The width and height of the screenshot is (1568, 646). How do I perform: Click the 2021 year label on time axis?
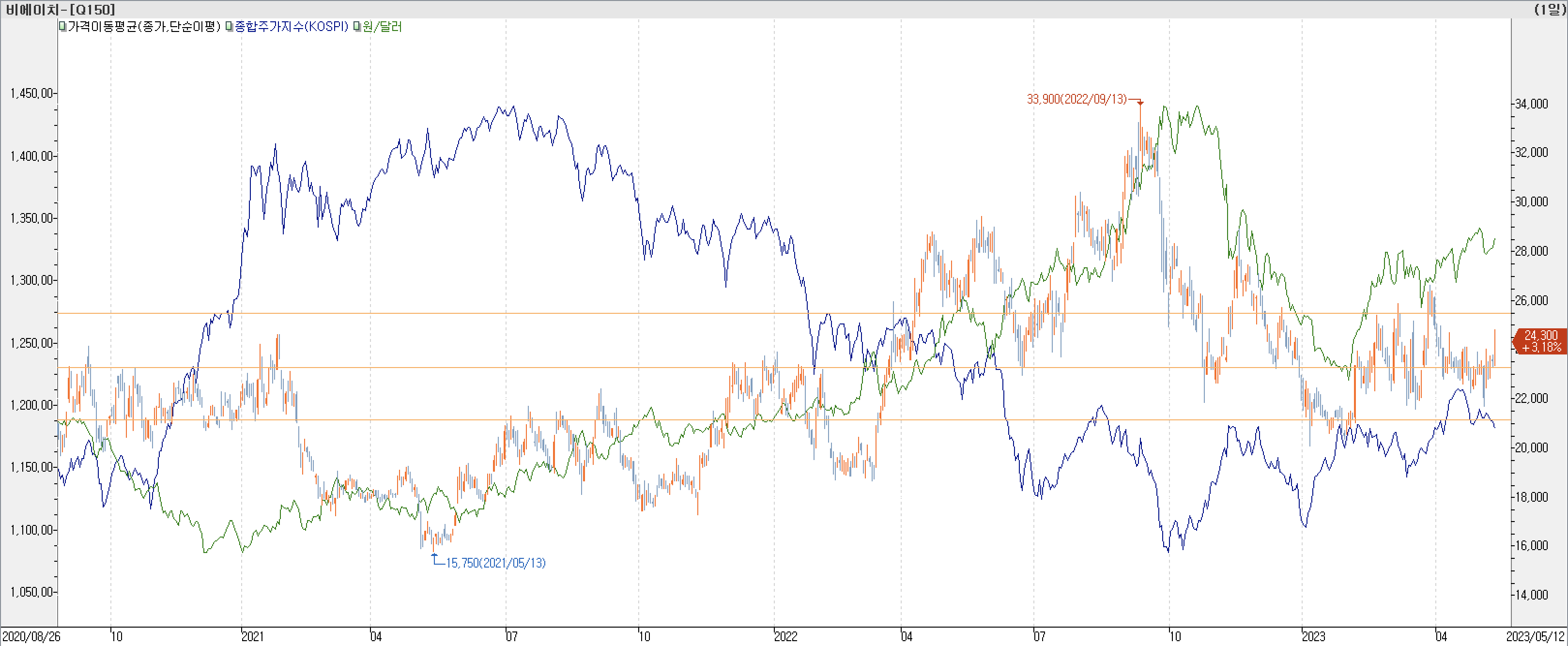point(253,637)
